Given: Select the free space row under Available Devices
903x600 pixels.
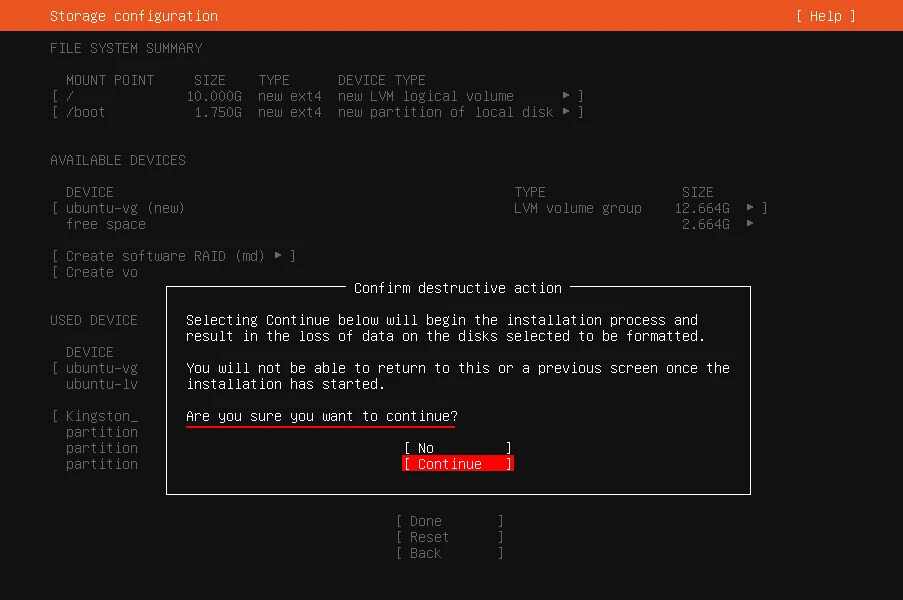Looking at the screenshot, I should pyautogui.click(x=105, y=224).
